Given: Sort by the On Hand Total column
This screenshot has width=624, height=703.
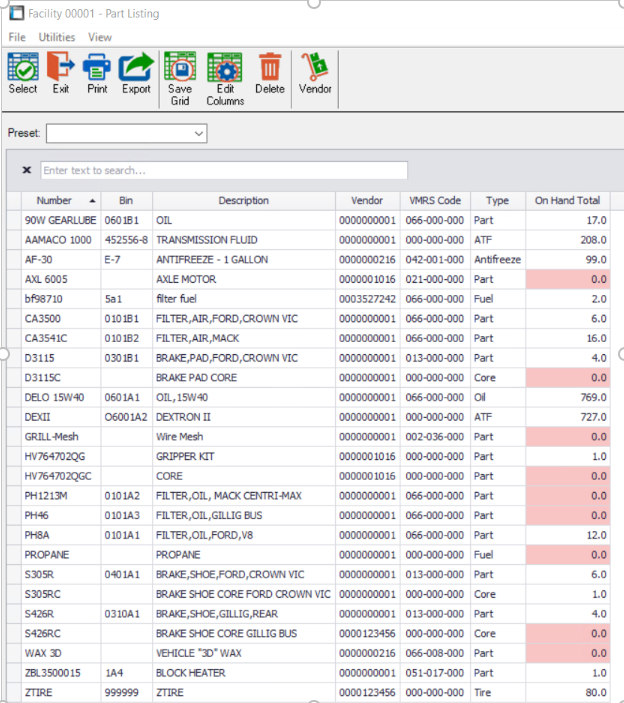Looking at the screenshot, I should tap(567, 200).
